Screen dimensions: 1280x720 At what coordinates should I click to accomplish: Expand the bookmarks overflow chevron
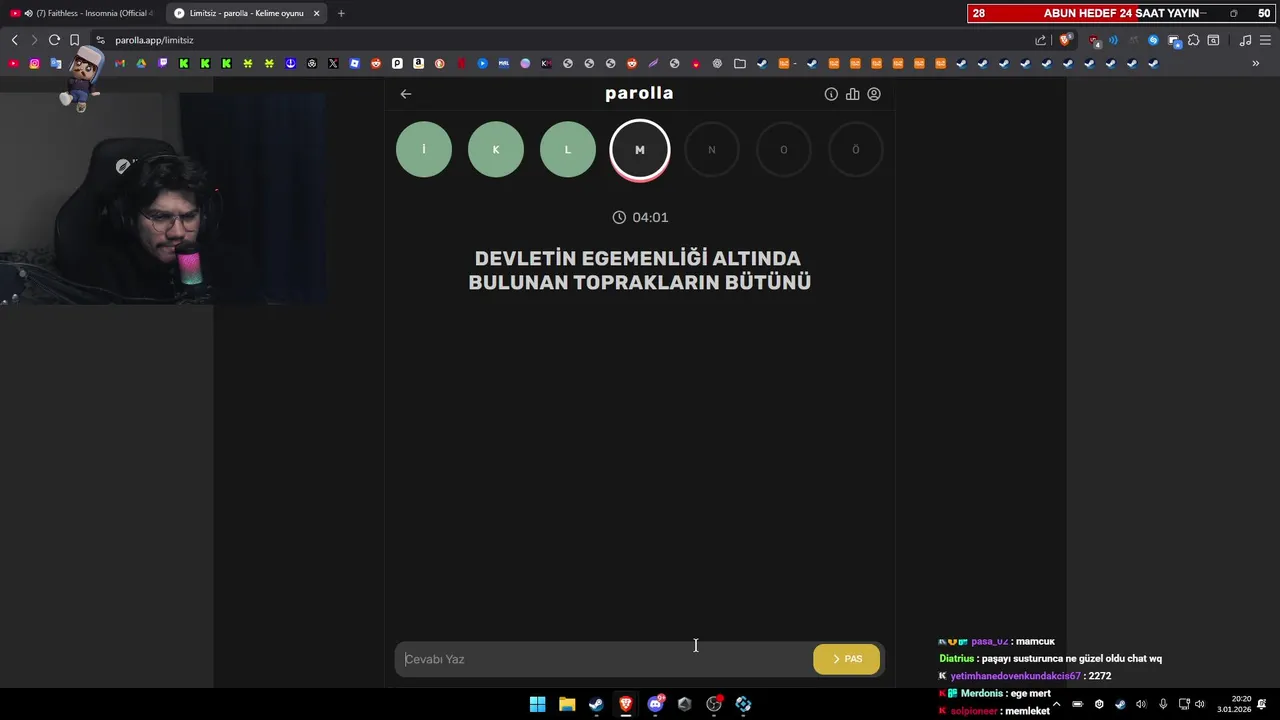pyautogui.click(x=1256, y=63)
